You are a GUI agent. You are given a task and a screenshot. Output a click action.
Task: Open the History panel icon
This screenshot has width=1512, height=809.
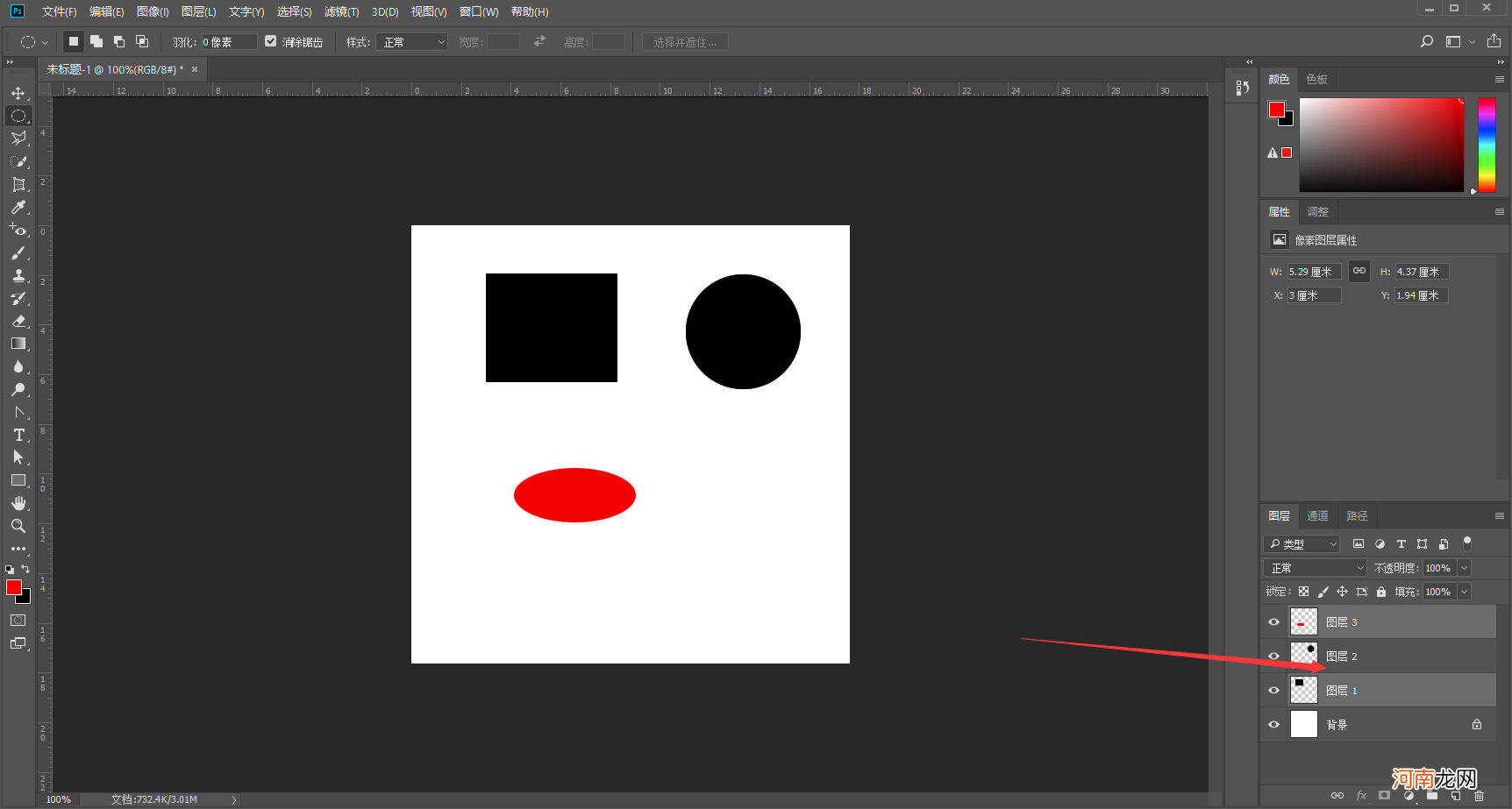tap(1242, 88)
